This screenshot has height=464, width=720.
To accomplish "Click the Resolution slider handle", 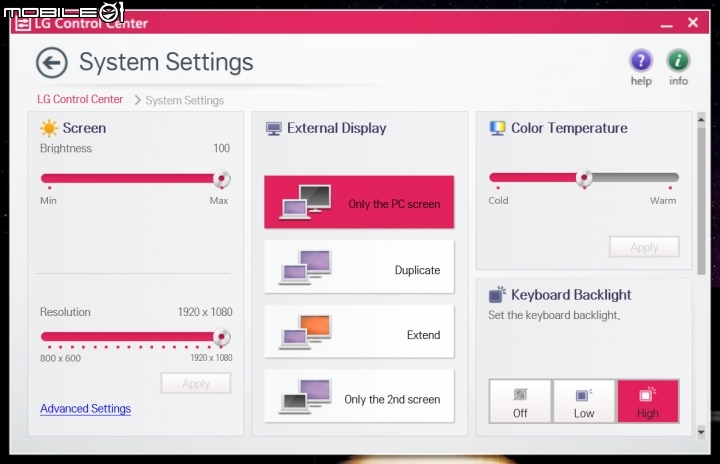I will pyautogui.click(x=221, y=337).
